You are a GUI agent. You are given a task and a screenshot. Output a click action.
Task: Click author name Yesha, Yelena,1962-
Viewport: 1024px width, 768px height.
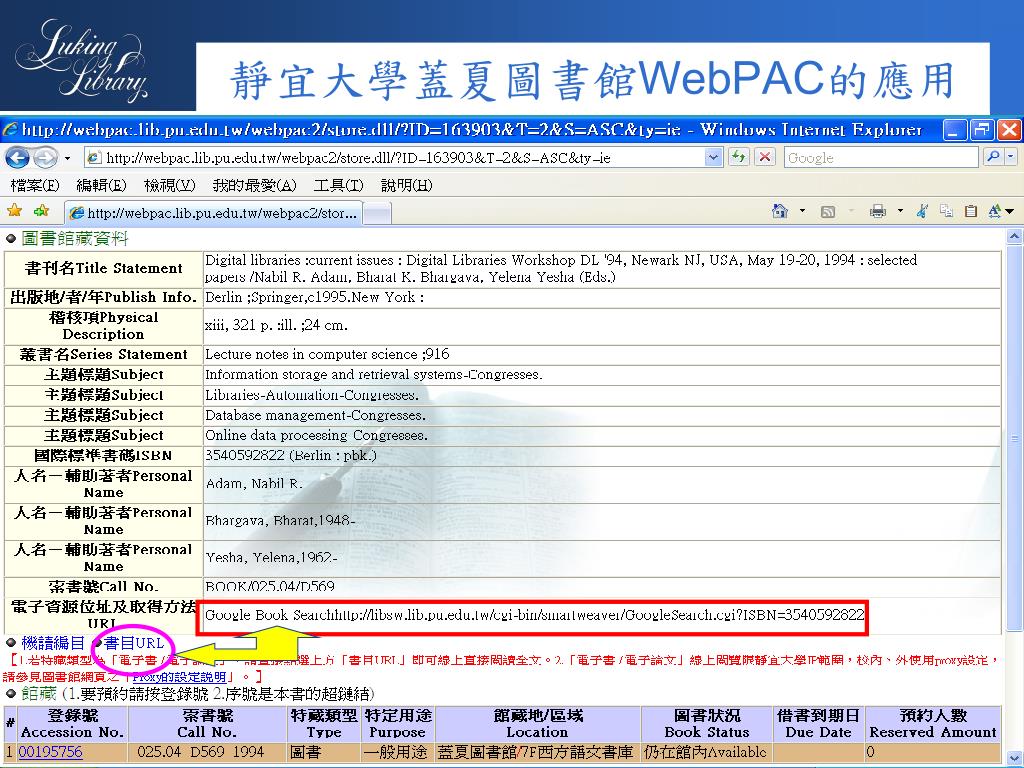point(271,558)
